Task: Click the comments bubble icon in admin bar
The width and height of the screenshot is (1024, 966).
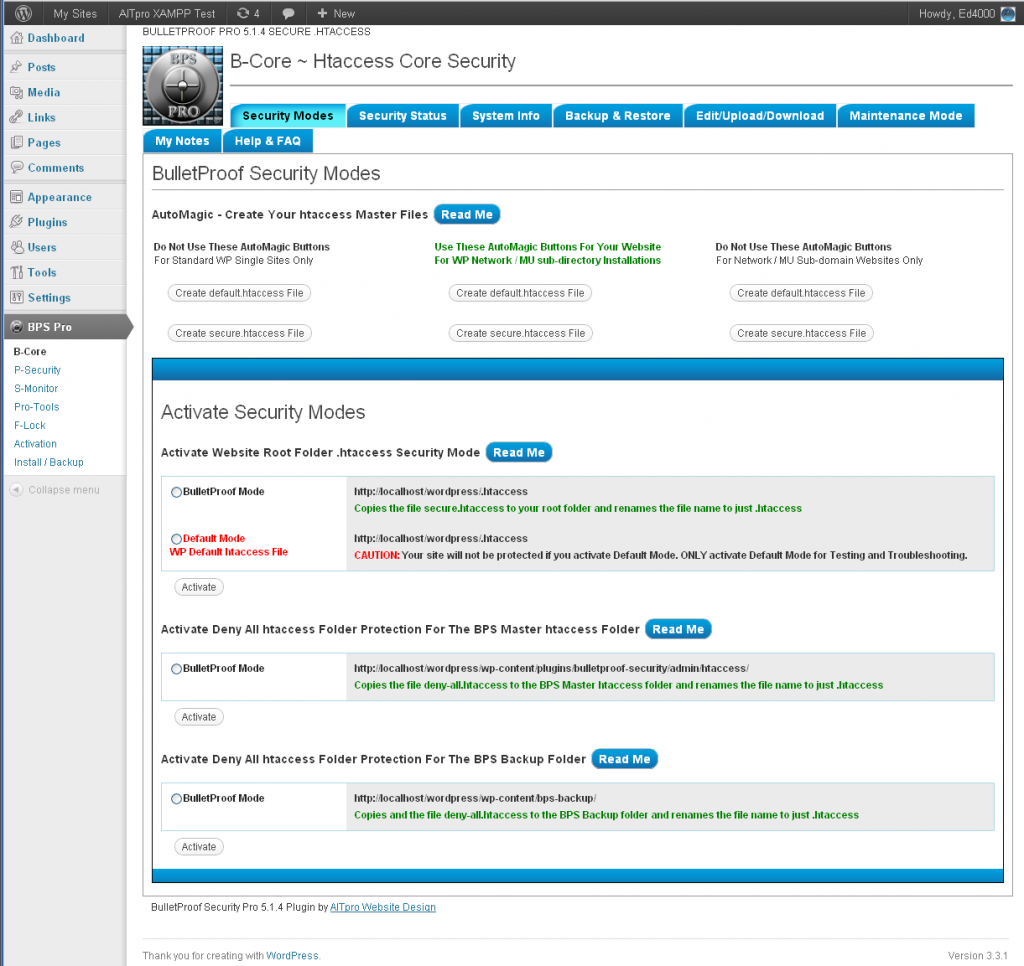Action: coord(289,13)
